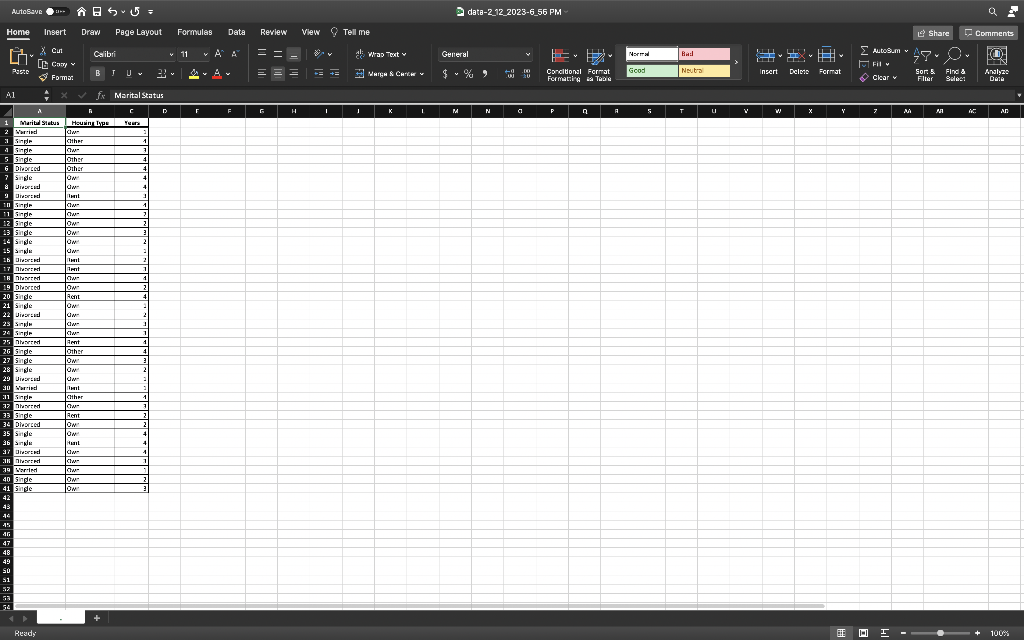This screenshot has width=1024, height=640.
Task: Apply bold formatting from the ribbon
Action: (x=97, y=73)
